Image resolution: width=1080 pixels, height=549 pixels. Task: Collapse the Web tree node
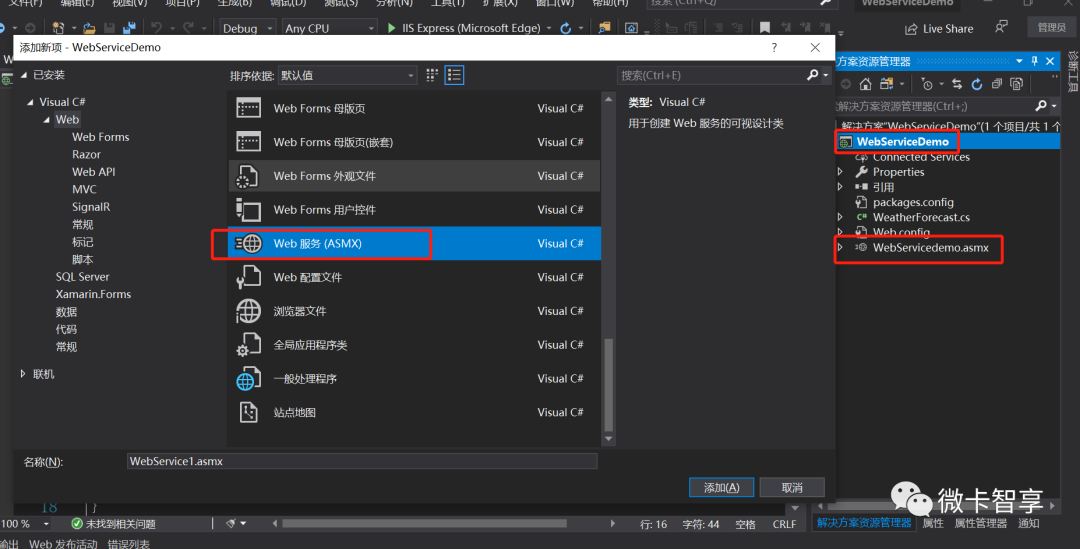pyautogui.click(x=47, y=120)
